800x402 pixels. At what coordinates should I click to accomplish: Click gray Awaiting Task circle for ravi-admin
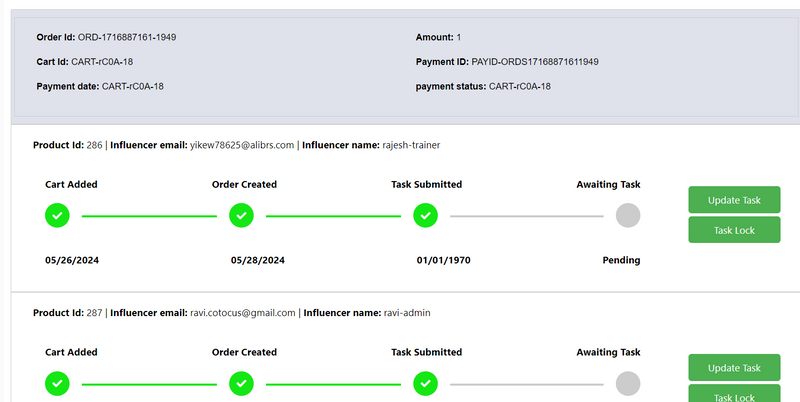pos(628,384)
